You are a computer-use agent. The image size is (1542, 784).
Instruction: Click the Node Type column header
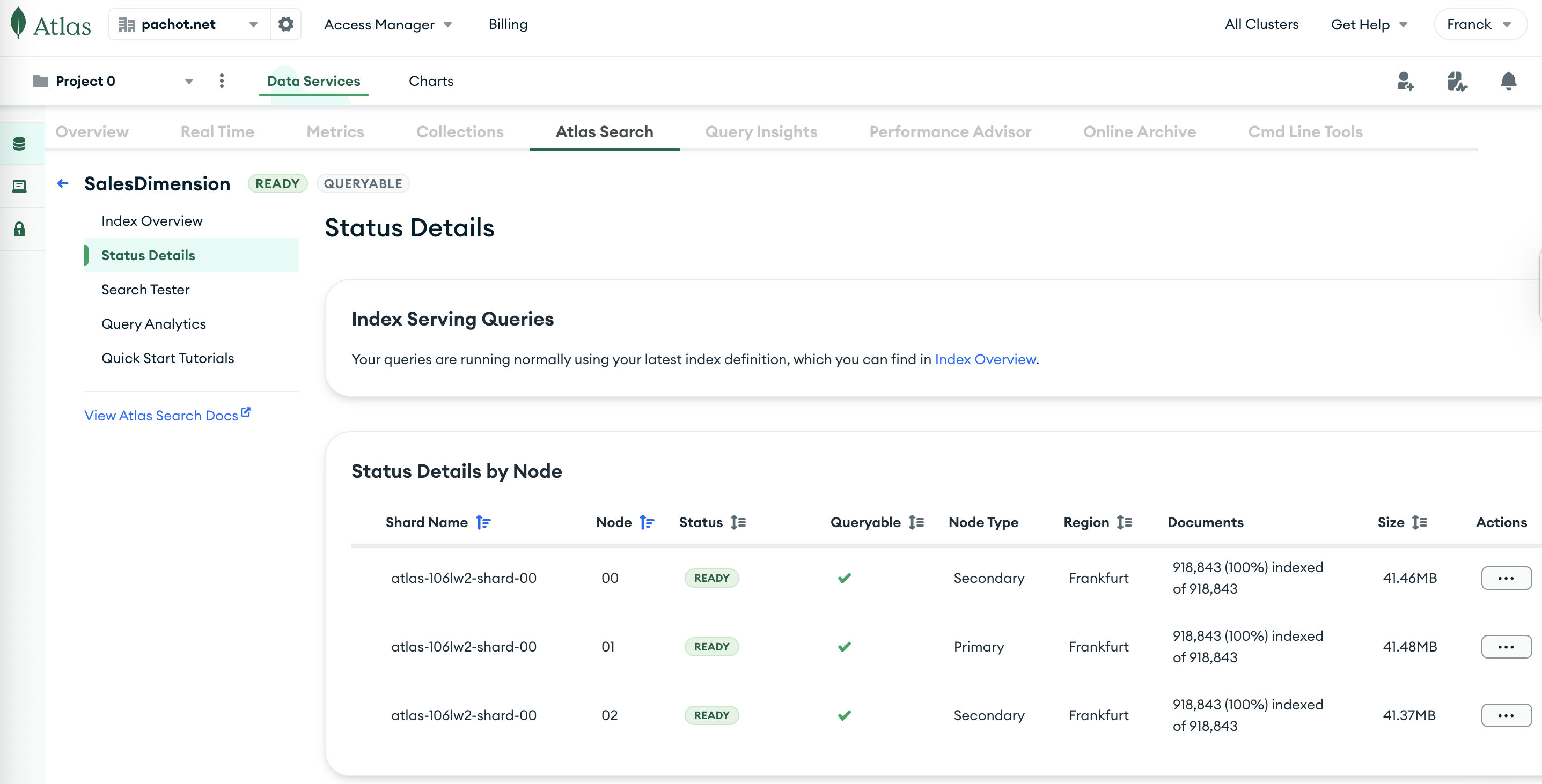(x=983, y=522)
